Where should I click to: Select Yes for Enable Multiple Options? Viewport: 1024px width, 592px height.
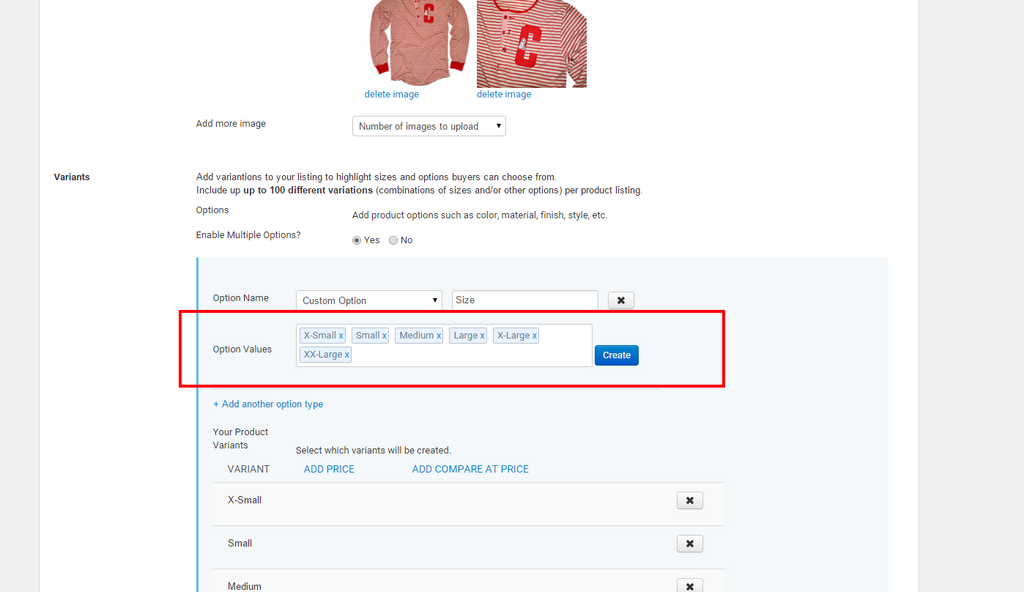357,240
